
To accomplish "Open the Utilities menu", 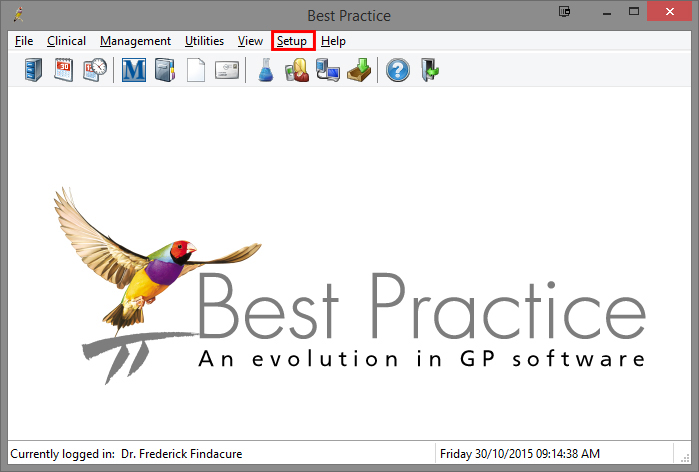I will [x=204, y=41].
